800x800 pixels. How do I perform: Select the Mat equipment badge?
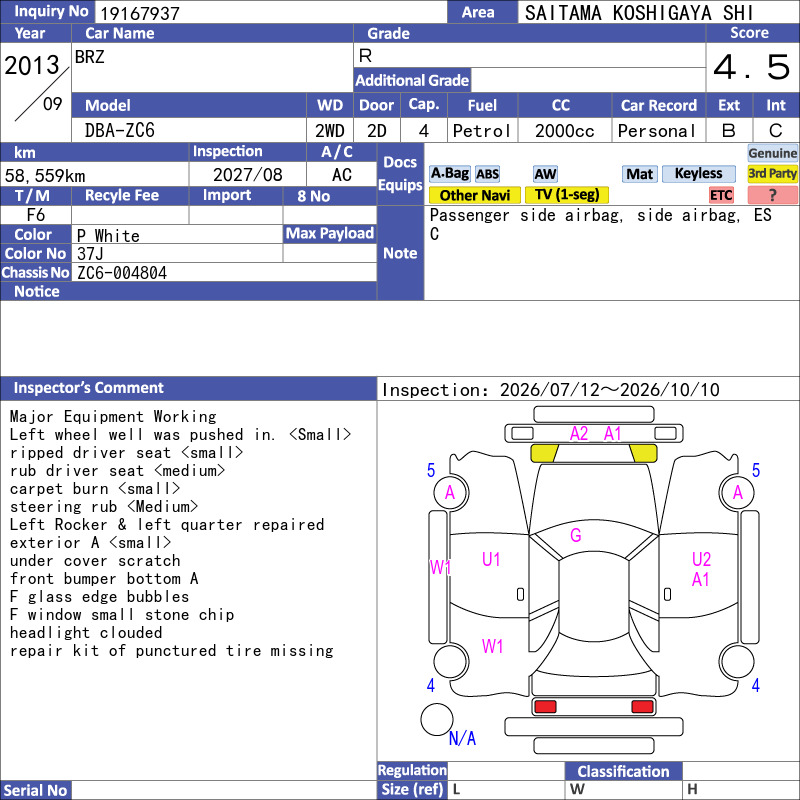tap(639, 174)
